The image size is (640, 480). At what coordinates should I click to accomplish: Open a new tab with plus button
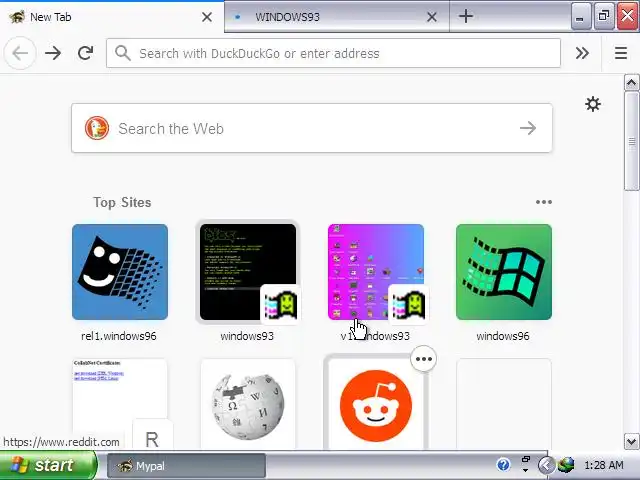466,17
